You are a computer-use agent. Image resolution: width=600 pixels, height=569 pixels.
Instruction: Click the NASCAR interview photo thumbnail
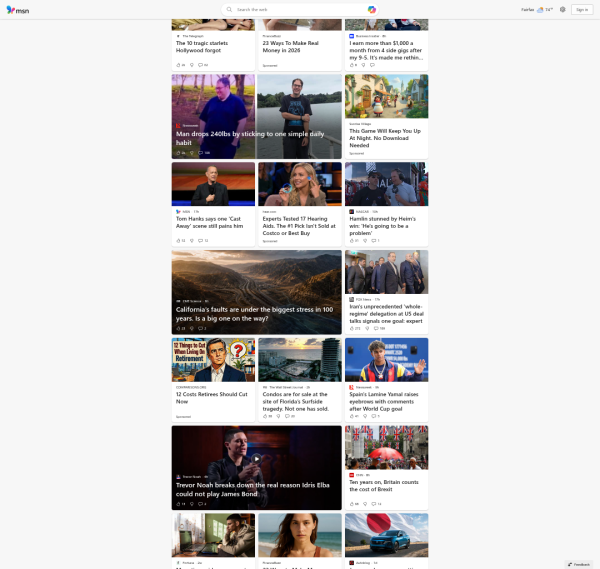pos(386,184)
